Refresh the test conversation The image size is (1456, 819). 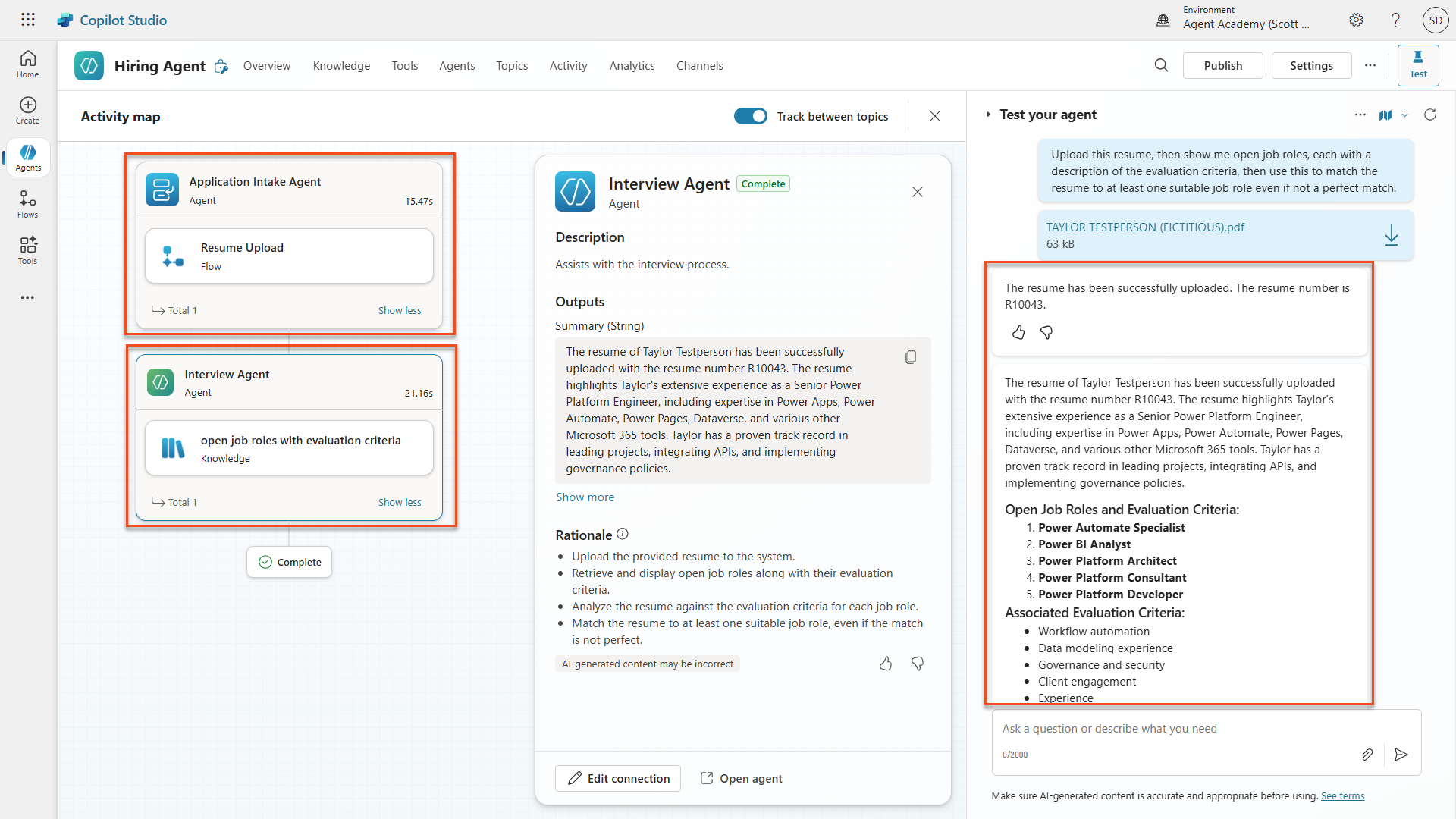click(x=1430, y=115)
